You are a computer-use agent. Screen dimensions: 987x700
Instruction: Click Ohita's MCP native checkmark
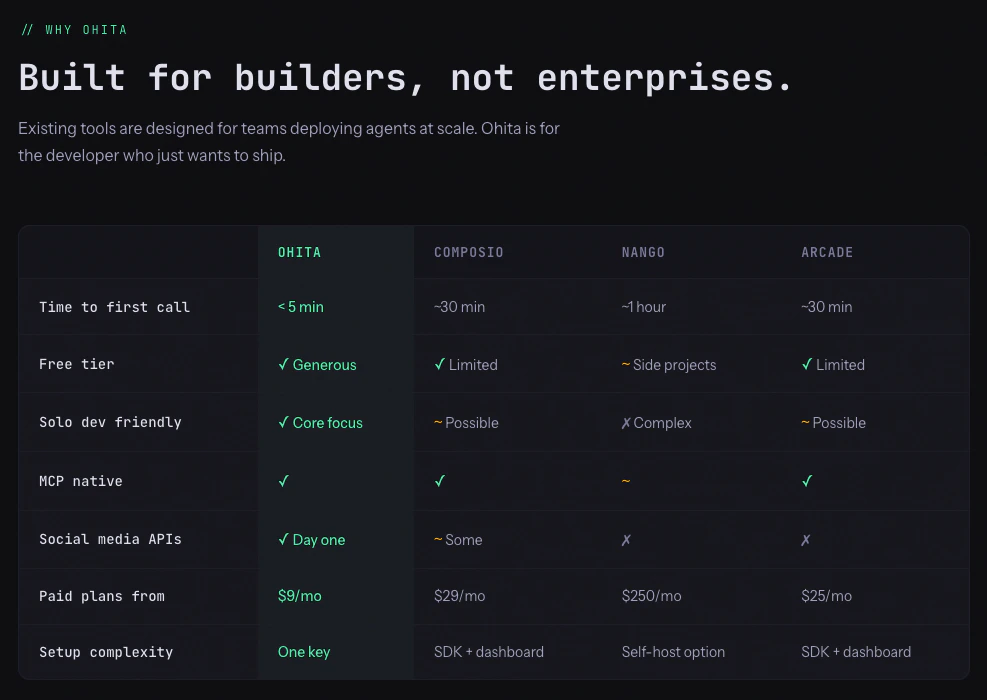coord(283,481)
